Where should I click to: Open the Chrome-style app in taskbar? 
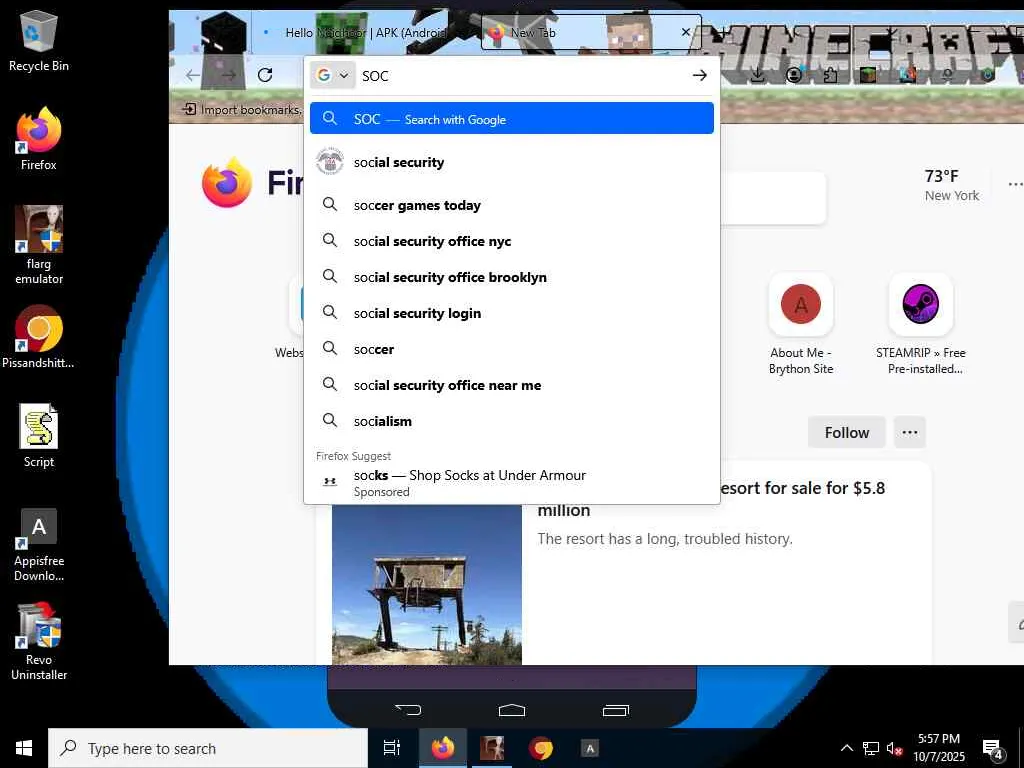(x=541, y=748)
